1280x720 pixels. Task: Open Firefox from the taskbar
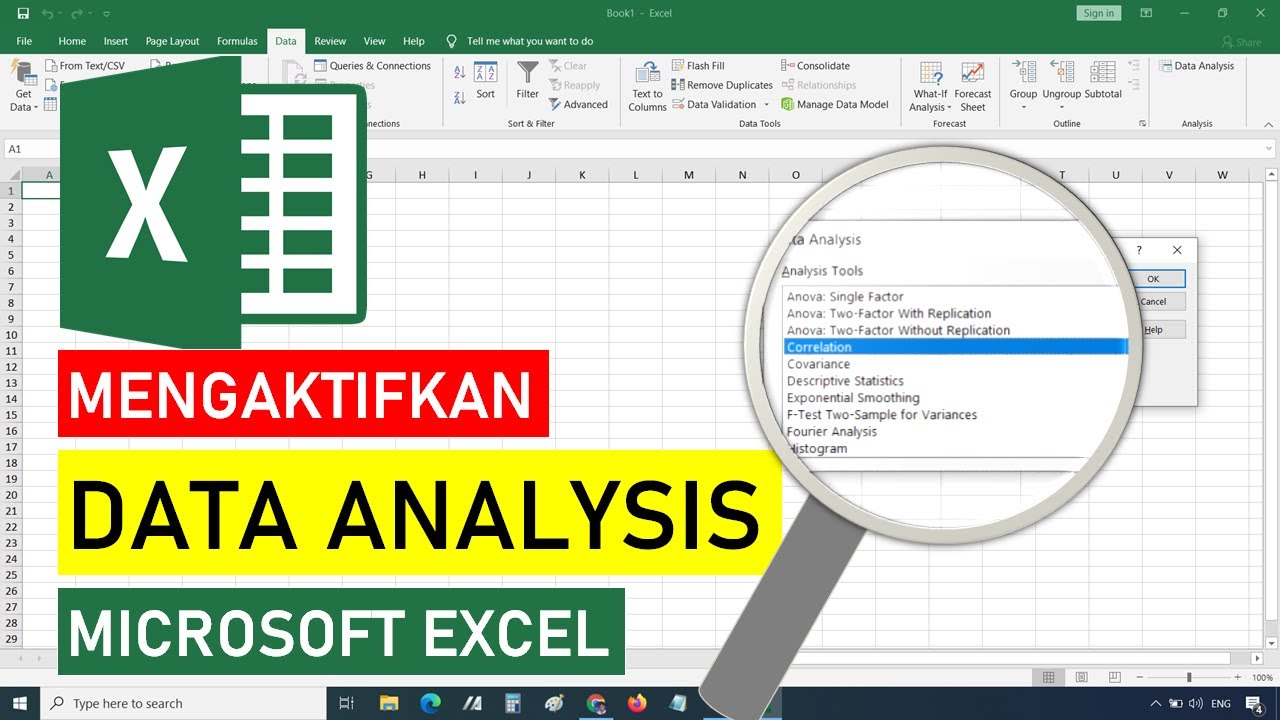tap(637, 703)
